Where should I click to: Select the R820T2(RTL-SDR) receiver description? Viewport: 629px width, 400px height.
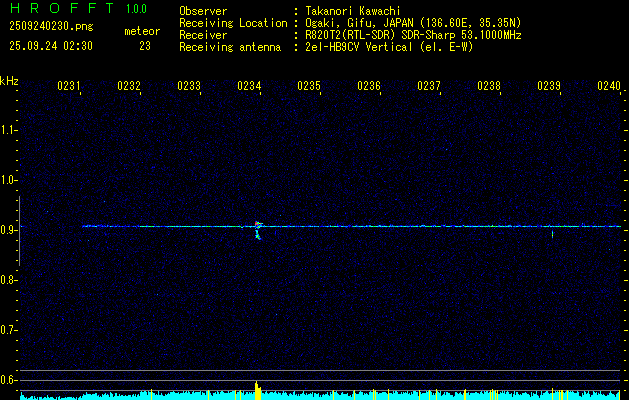(x=414, y=35)
